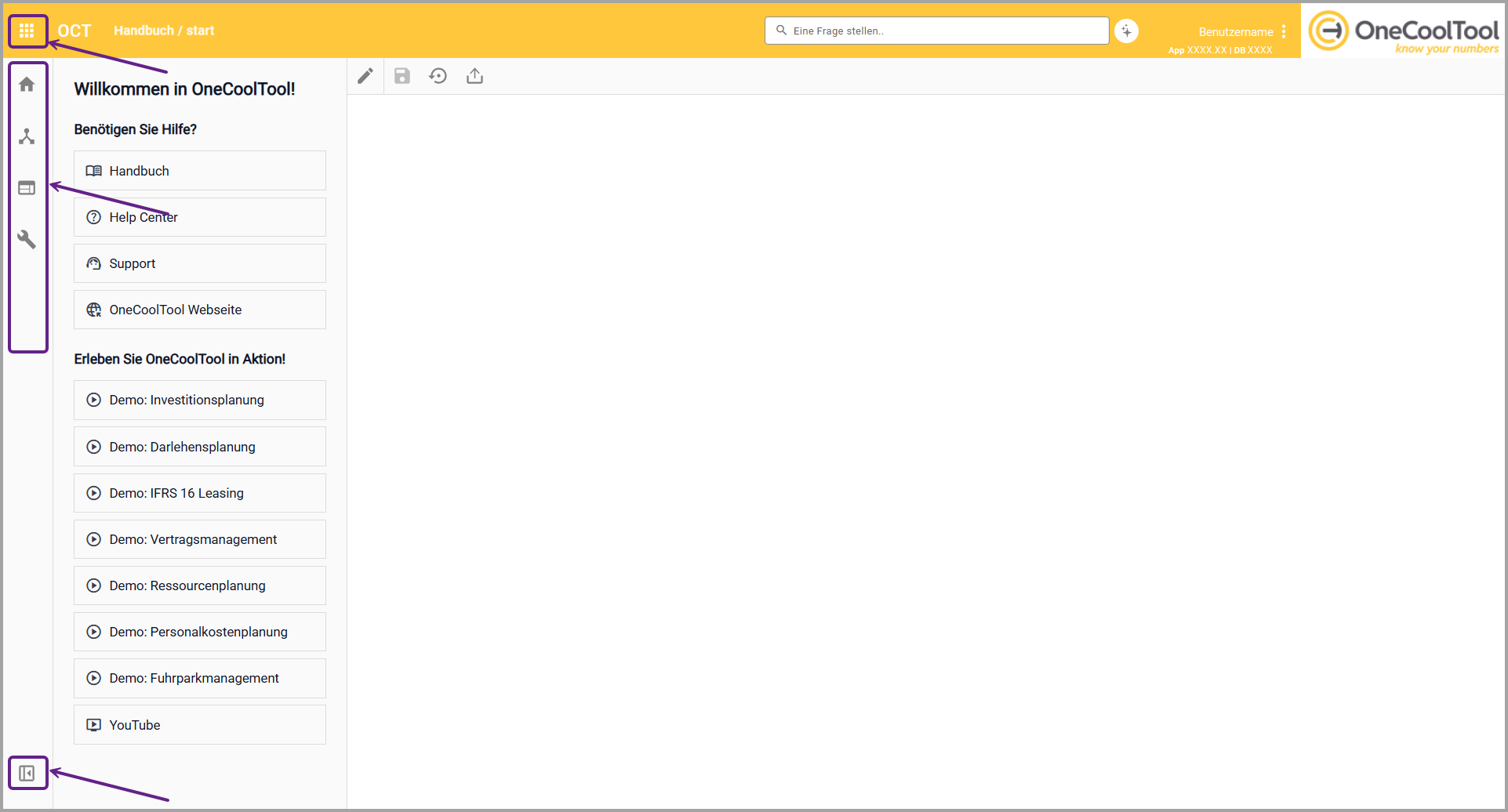This screenshot has height=812, width=1508.
Task: Open the Handbuch button
Action: tap(200, 171)
